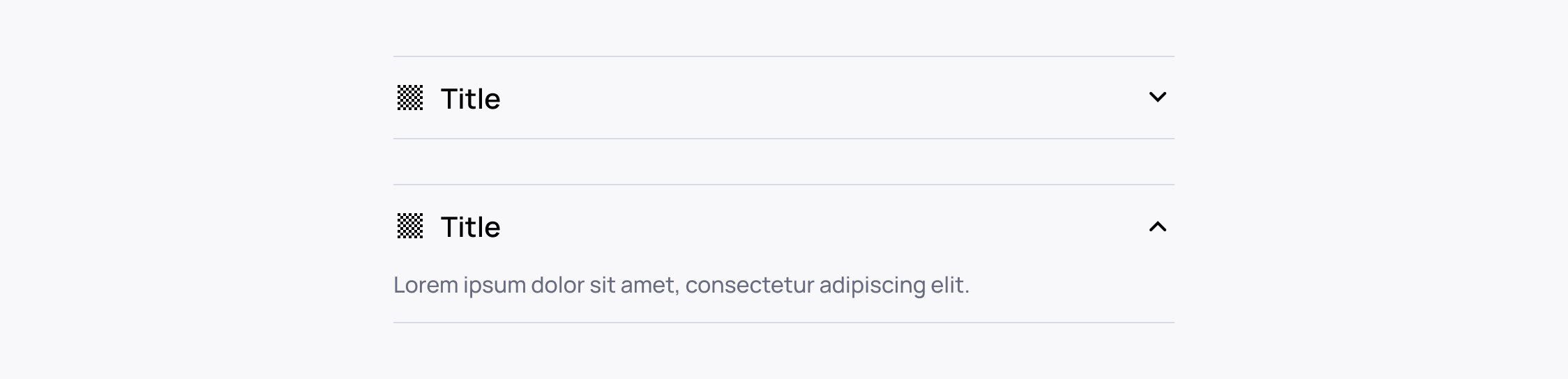Click the up chevron icon on the second row

[x=1157, y=226]
